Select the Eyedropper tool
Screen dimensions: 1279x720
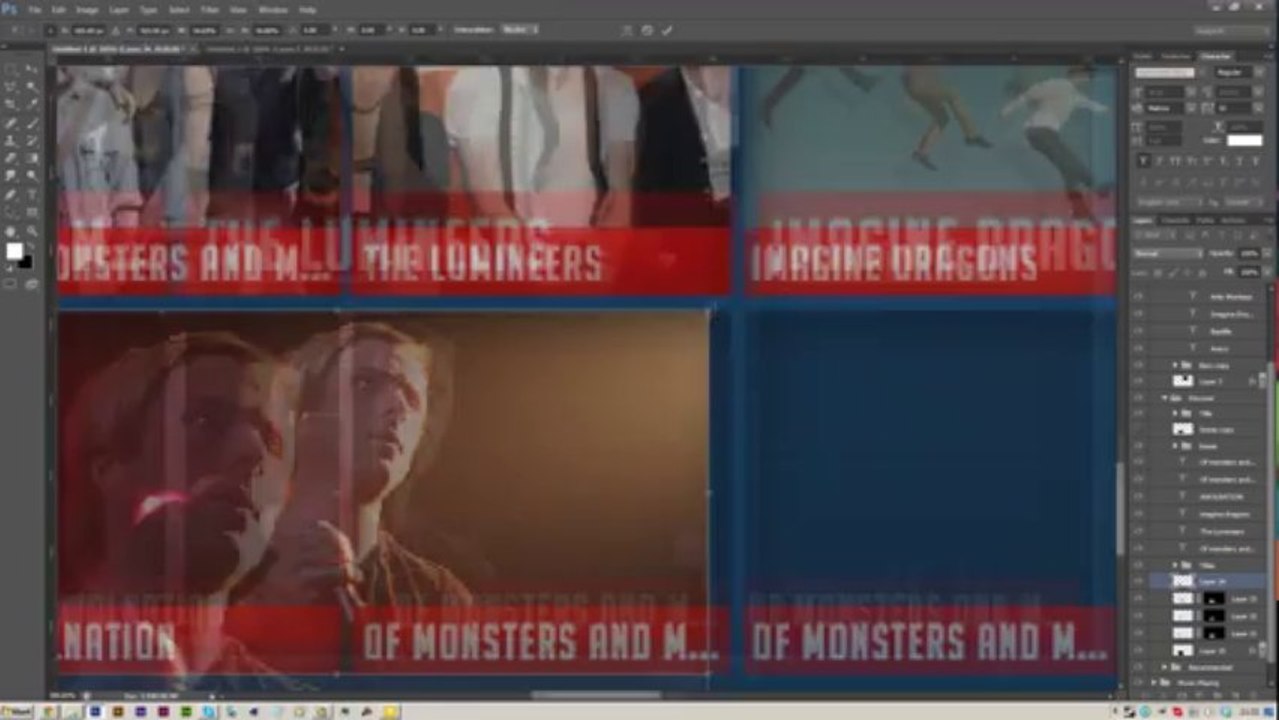point(31,104)
